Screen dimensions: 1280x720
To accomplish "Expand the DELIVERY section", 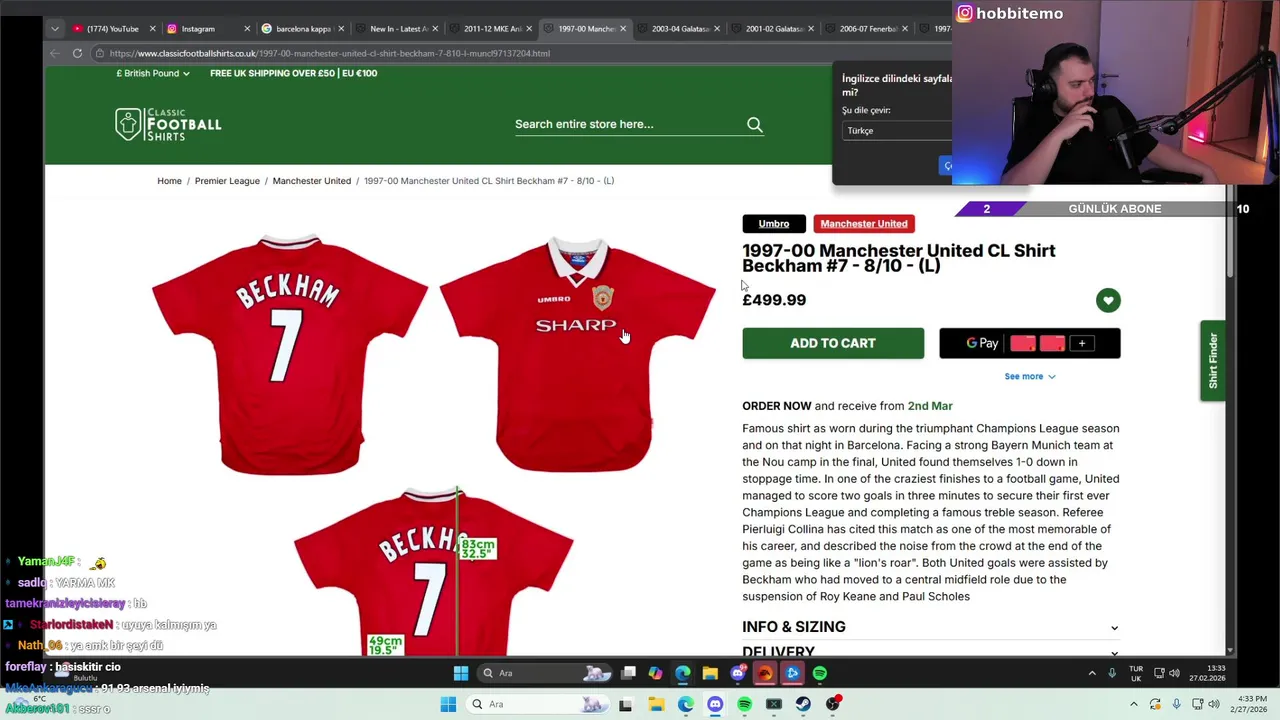I will click(931, 650).
